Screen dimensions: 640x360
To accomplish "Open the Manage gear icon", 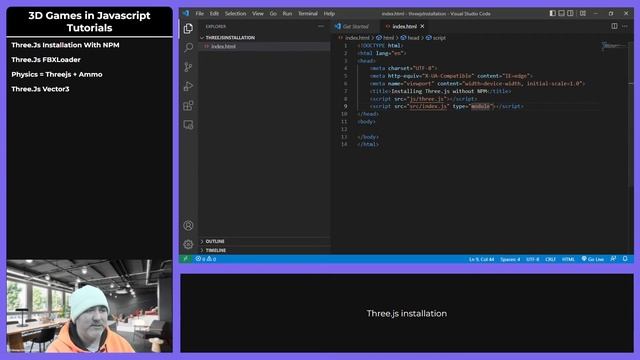I will (188, 244).
